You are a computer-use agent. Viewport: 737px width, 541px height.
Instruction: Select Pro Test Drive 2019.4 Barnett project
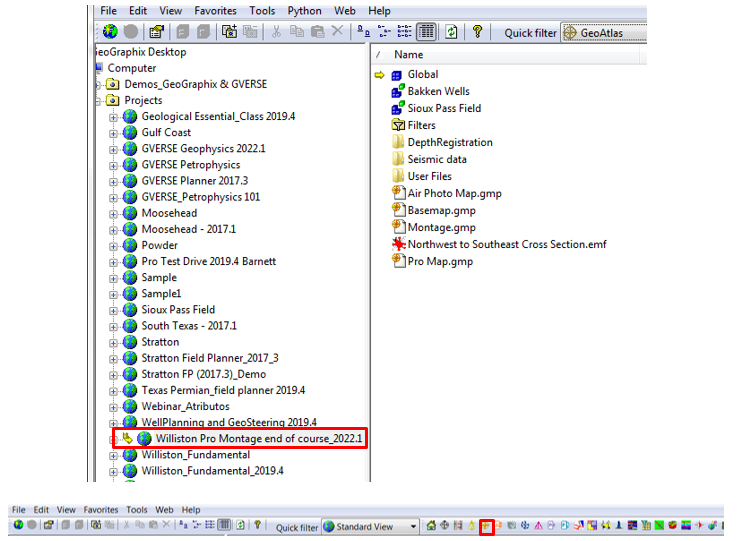(x=209, y=261)
